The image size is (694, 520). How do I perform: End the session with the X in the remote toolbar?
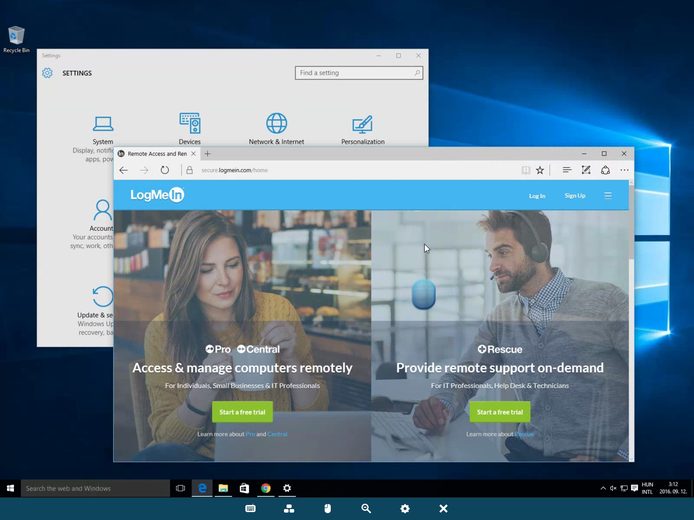point(443,508)
